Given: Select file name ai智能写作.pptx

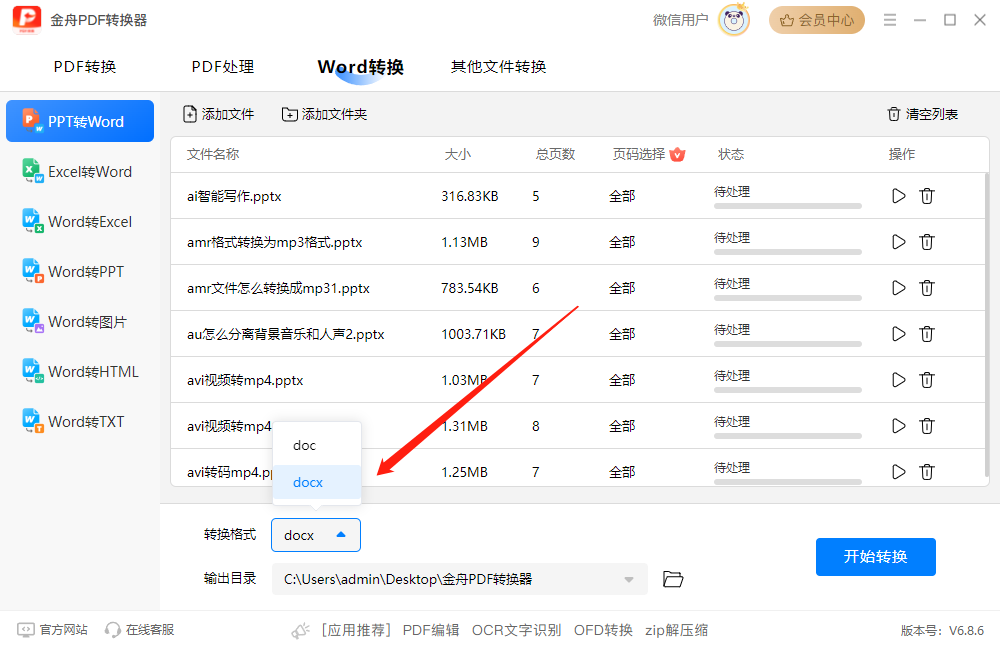Looking at the screenshot, I should 234,196.
